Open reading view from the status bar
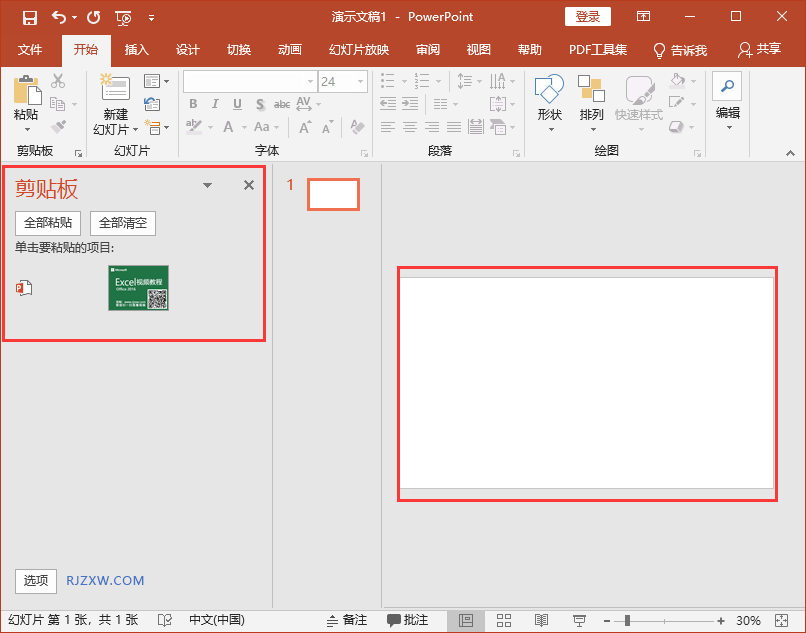This screenshot has width=806, height=633. pos(541,621)
